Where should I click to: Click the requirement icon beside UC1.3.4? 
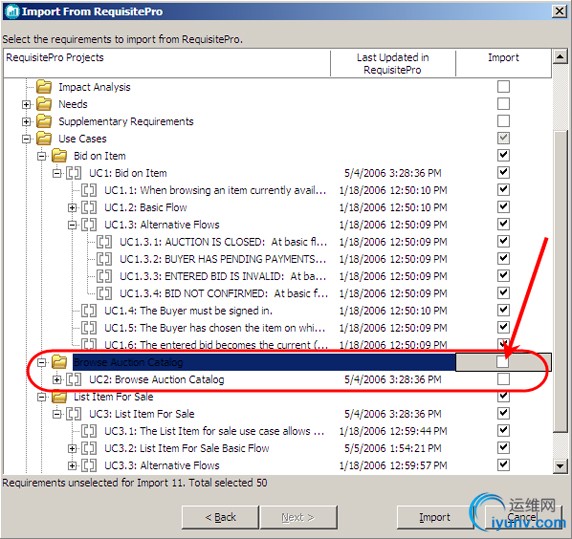point(104,293)
